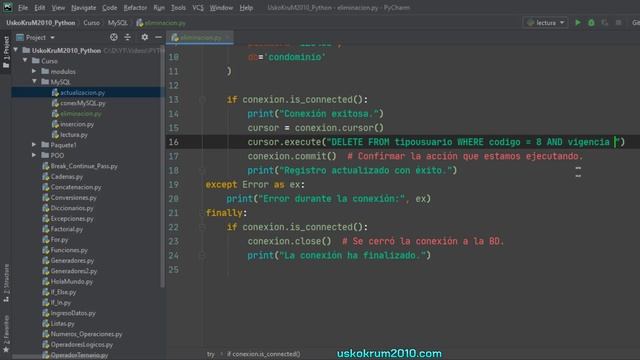Collapse the Curso folder
This screenshot has height=360, width=640.
[x=25, y=61]
